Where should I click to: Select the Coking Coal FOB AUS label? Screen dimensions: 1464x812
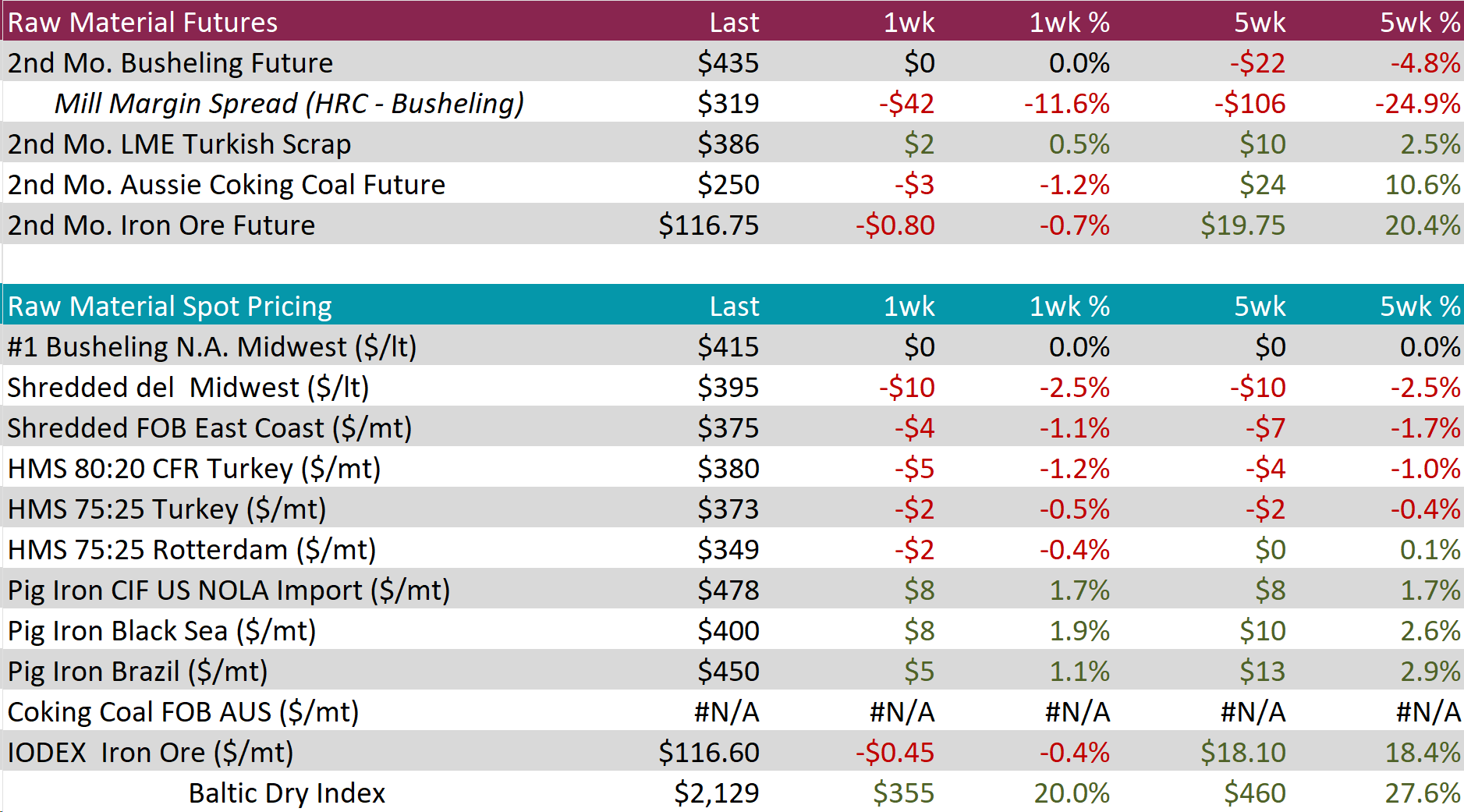183,712
